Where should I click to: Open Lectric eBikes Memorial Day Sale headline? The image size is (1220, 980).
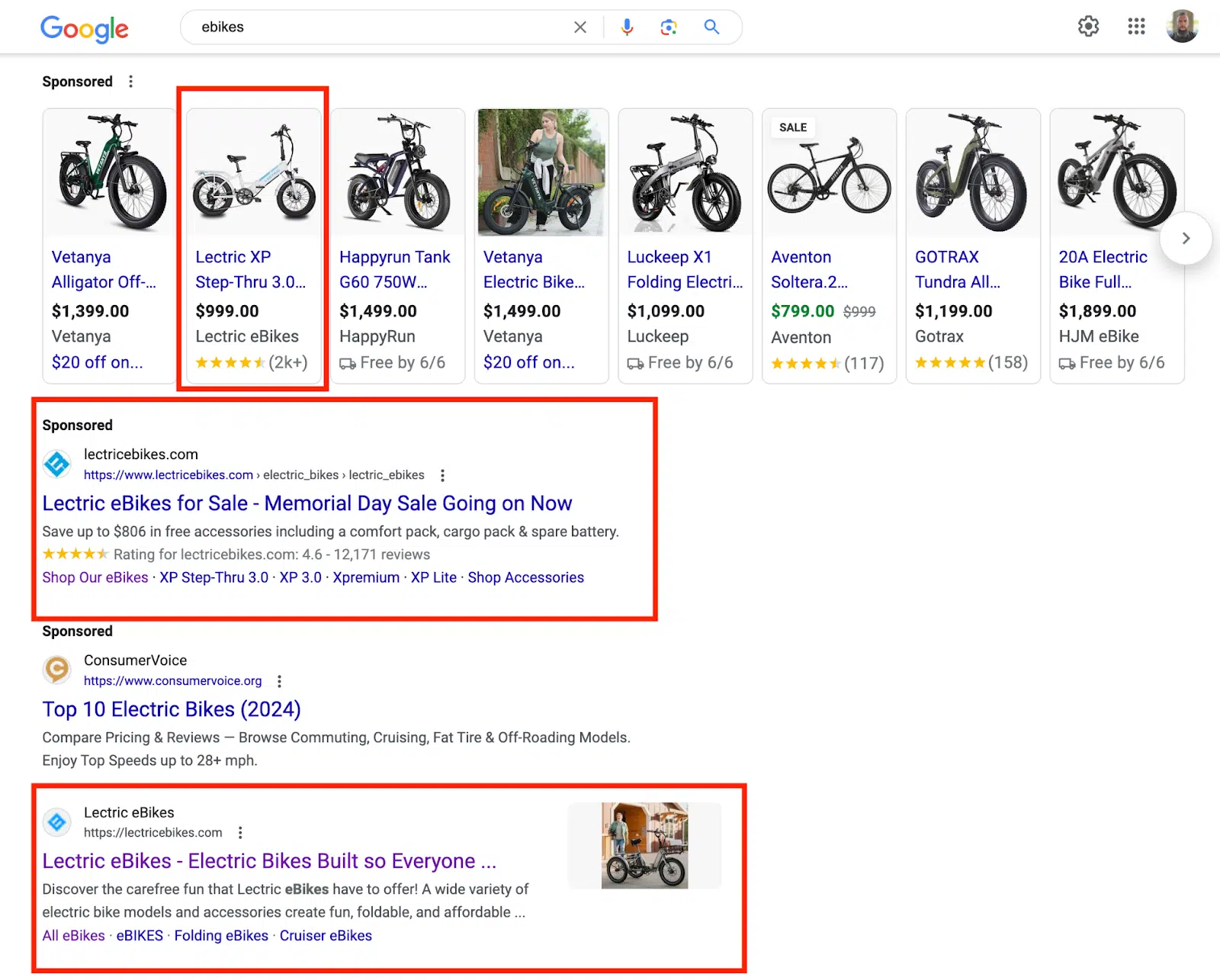[307, 503]
